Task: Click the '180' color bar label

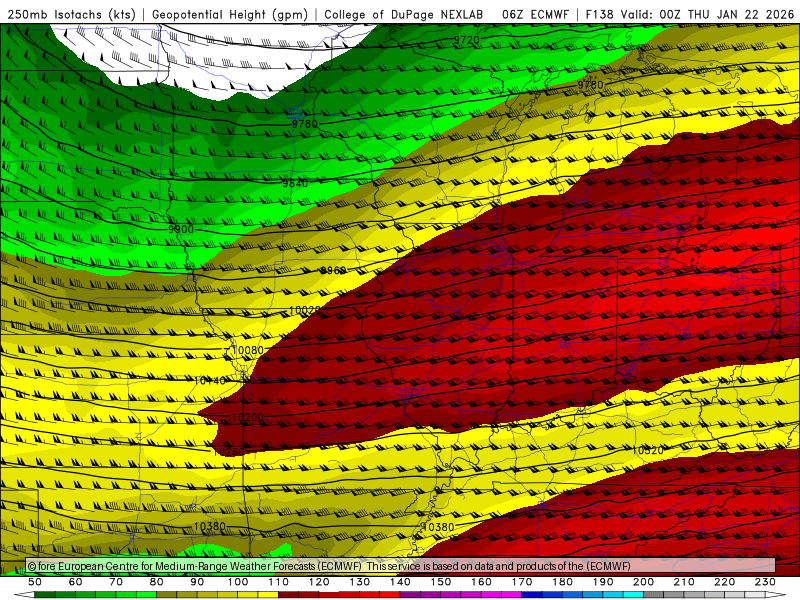Action: [x=562, y=582]
